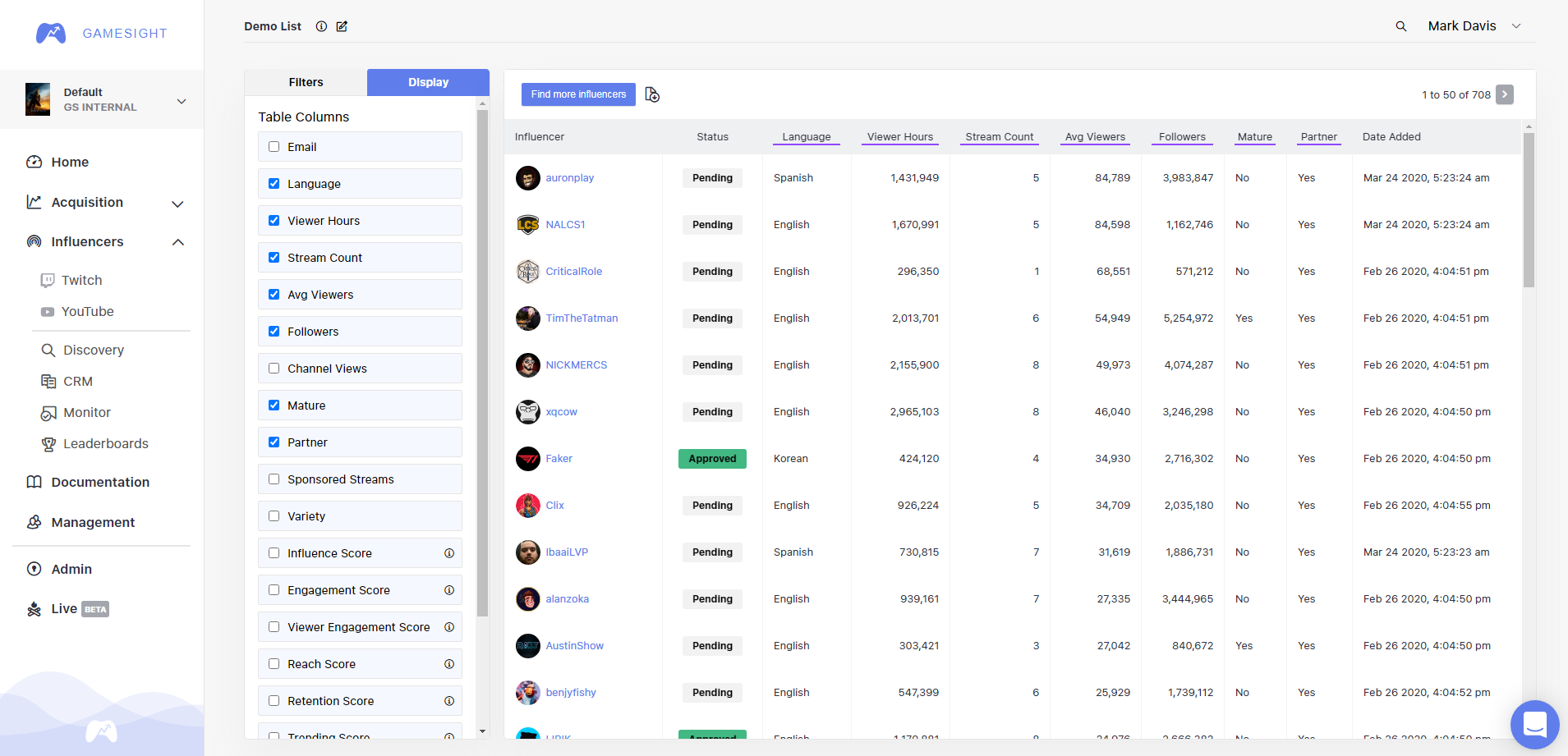The image size is (1568, 756).
Task: Click the Influencers target icon
Action: coord(34,241)
